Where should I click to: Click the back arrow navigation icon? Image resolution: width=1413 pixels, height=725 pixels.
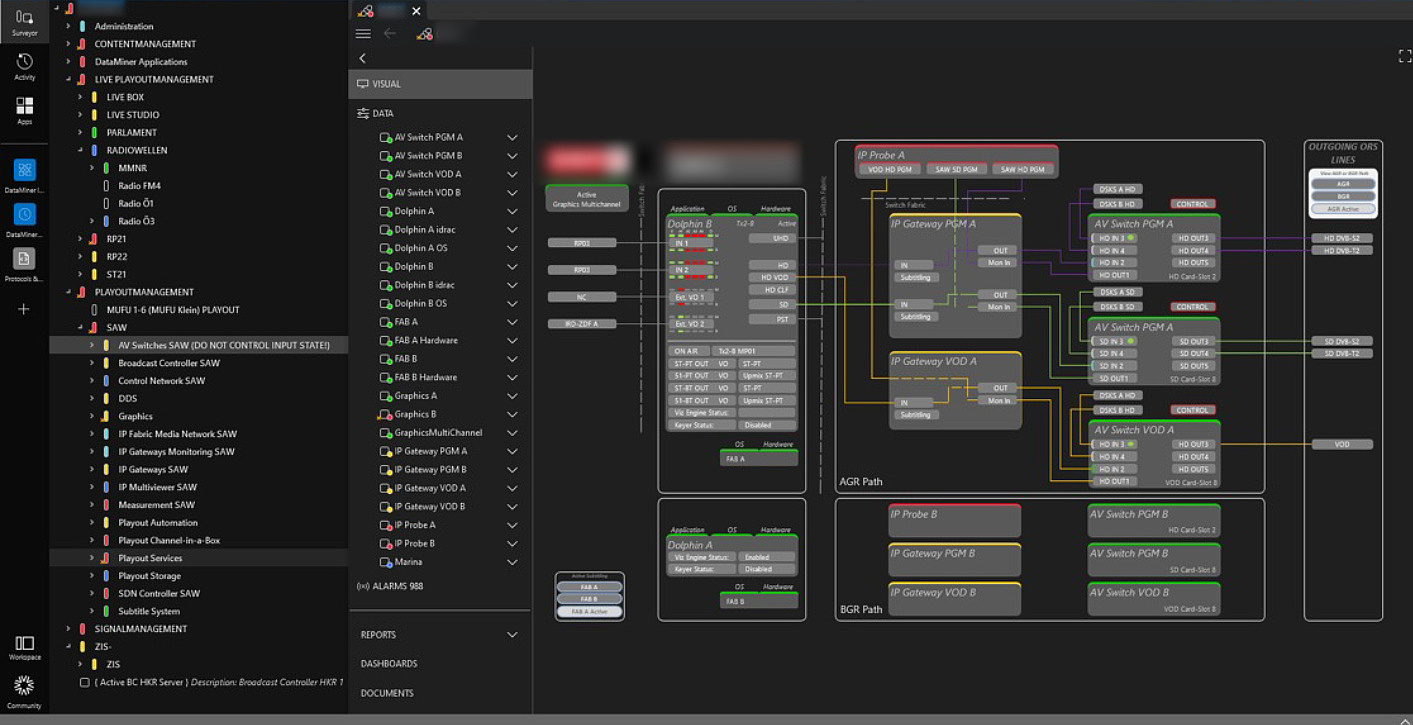(x=390, y=34)
